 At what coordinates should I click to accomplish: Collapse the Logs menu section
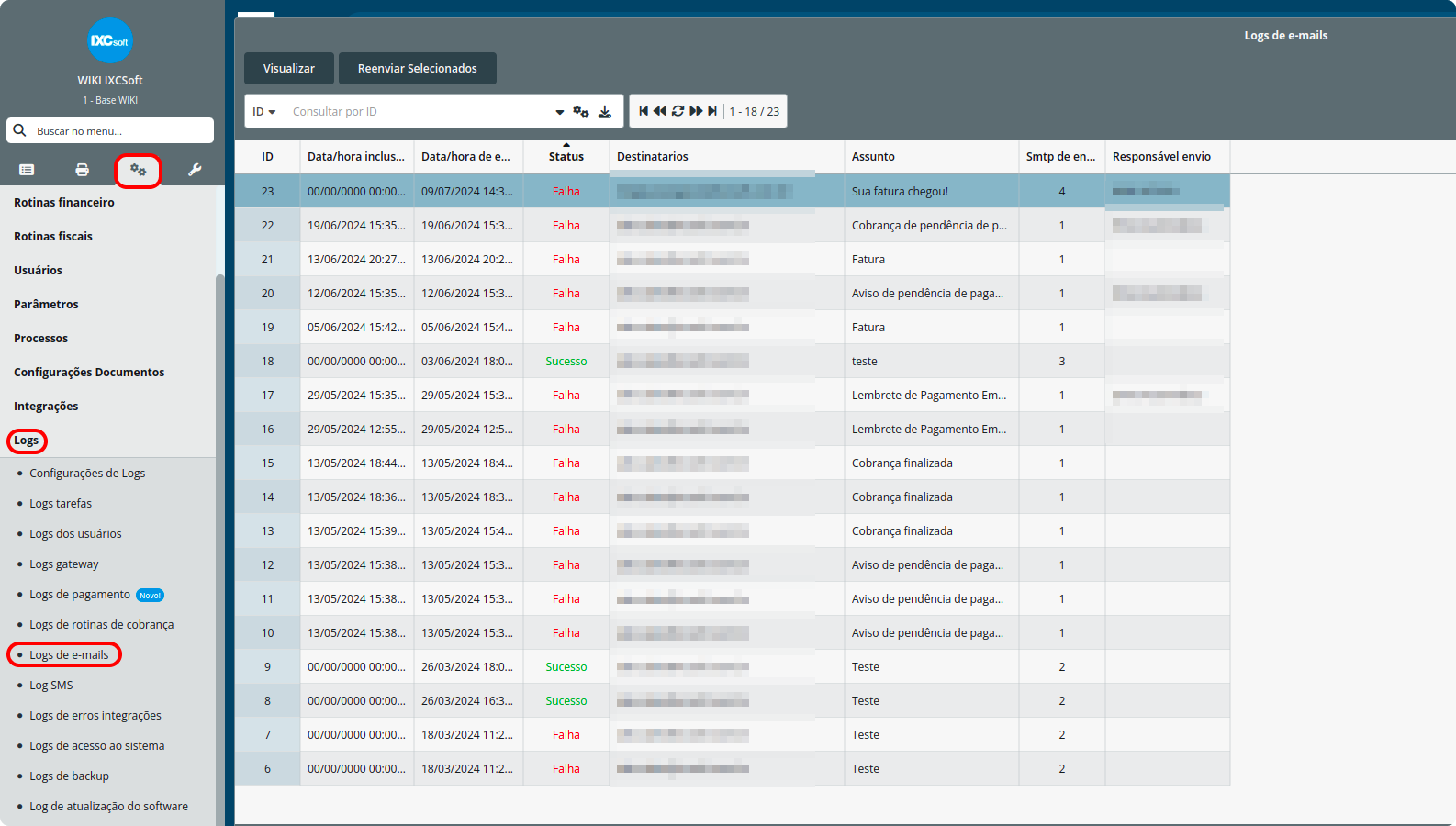[26, 441]
